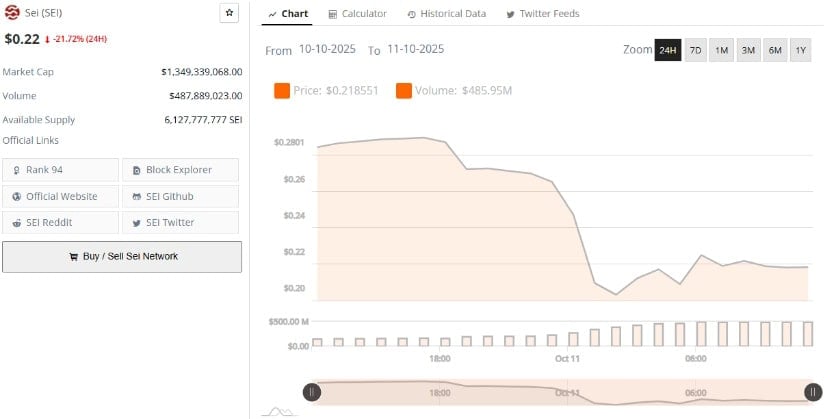This screenshot has width=825, height=419.
Task: Open the Twitter Feeds tab
Action: 542,14
